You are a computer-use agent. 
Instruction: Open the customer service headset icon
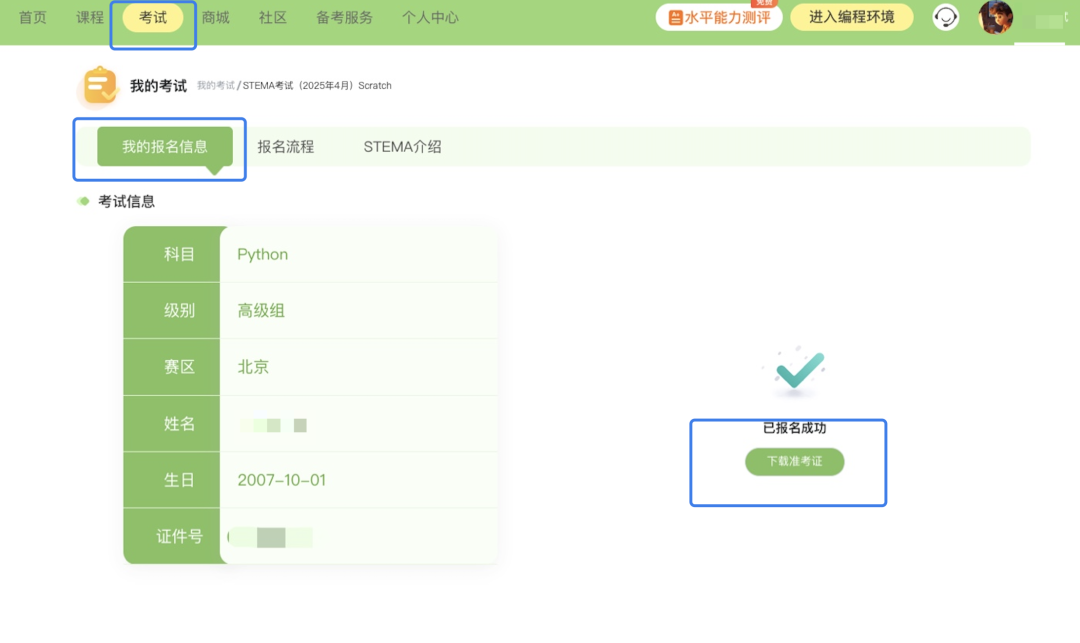point(945,17)
